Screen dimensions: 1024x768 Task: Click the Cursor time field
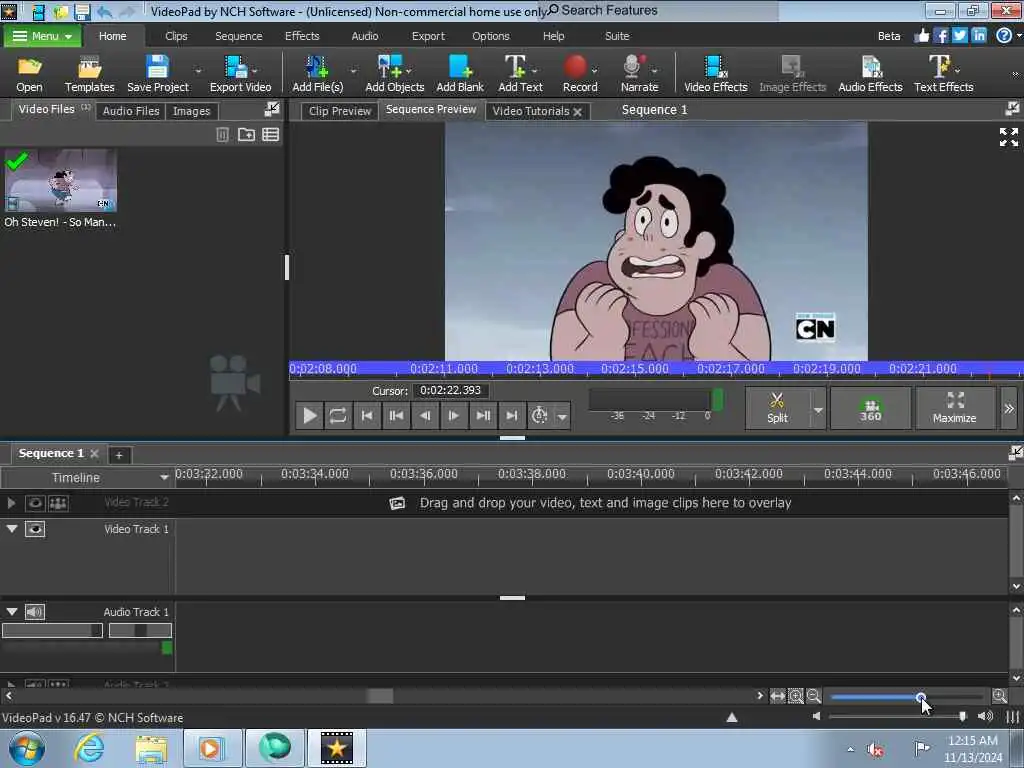tap(451, 391)
